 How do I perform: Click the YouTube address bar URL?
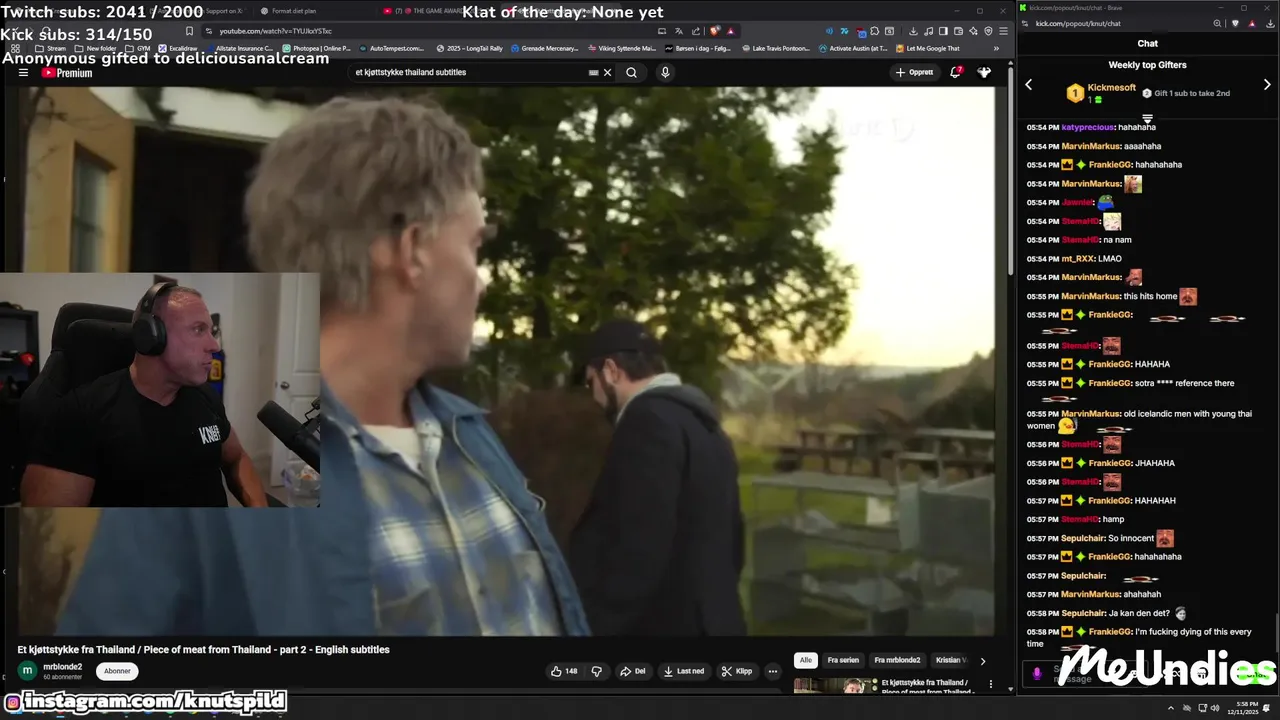tap(275, 31)
